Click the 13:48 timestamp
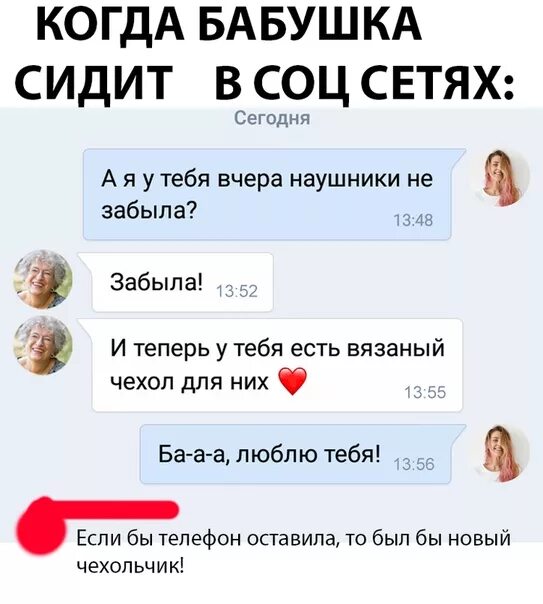Viewport: 543px width, 604px height. coord(413,221)
